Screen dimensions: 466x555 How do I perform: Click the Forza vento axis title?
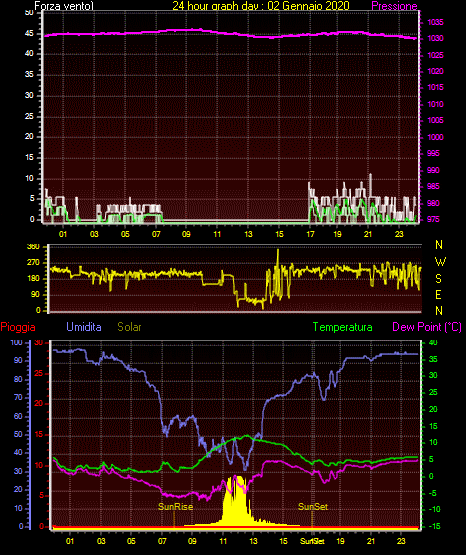64,6
